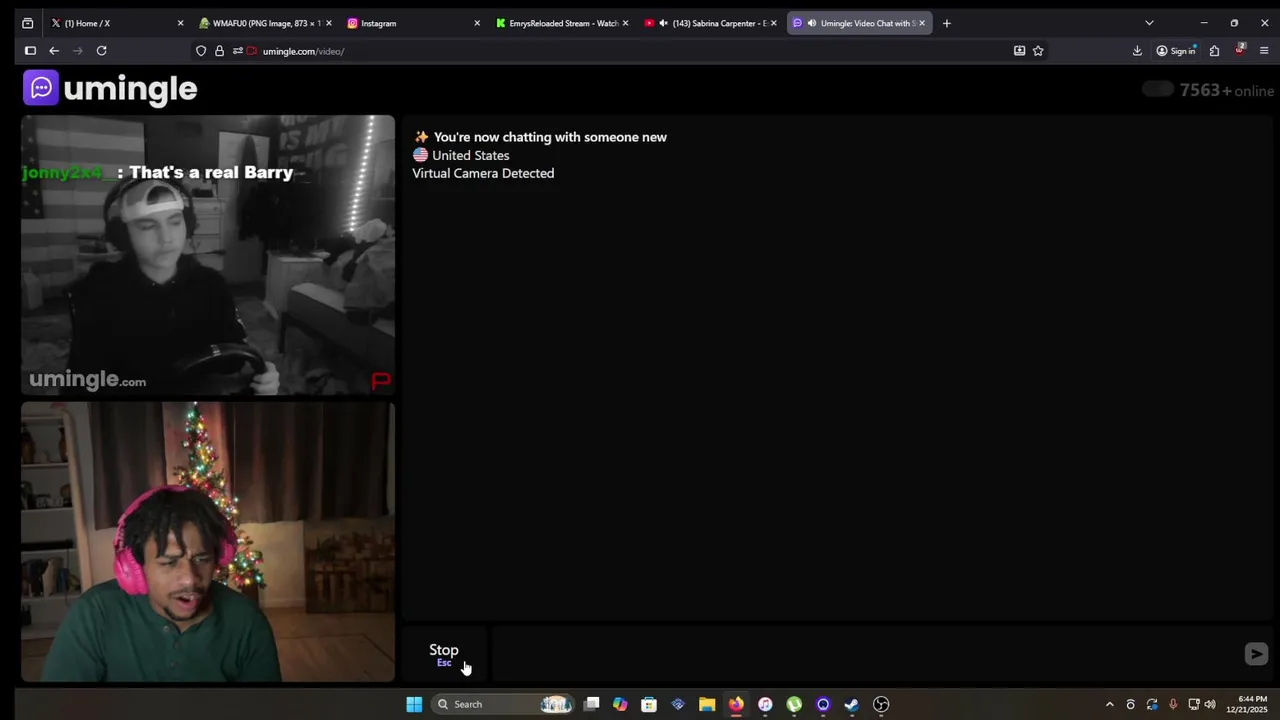Toggle the switch beside online count
Screen dimensions: 1280x720
click(x=1157, y=90)
